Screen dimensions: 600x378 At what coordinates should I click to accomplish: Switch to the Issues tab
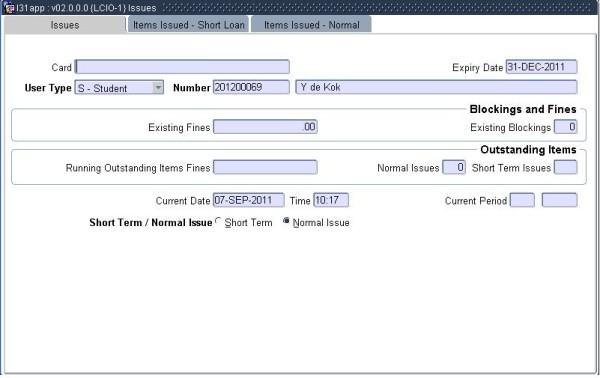click(65, 25)
